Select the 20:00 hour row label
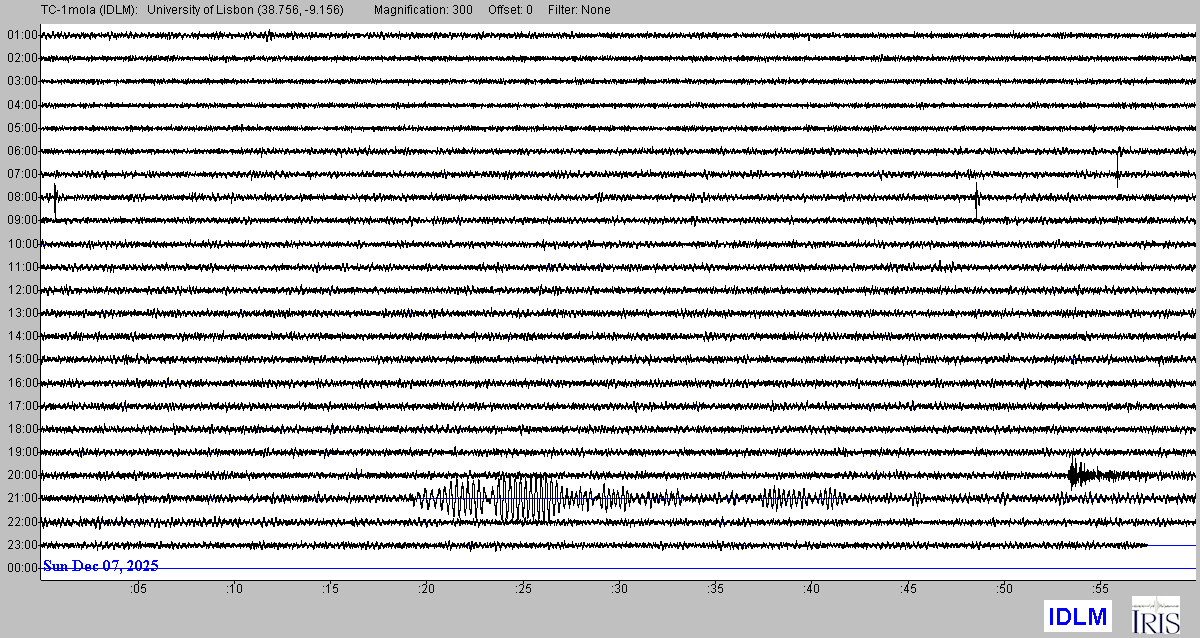 pyautogui.click(x=22, y=475)
